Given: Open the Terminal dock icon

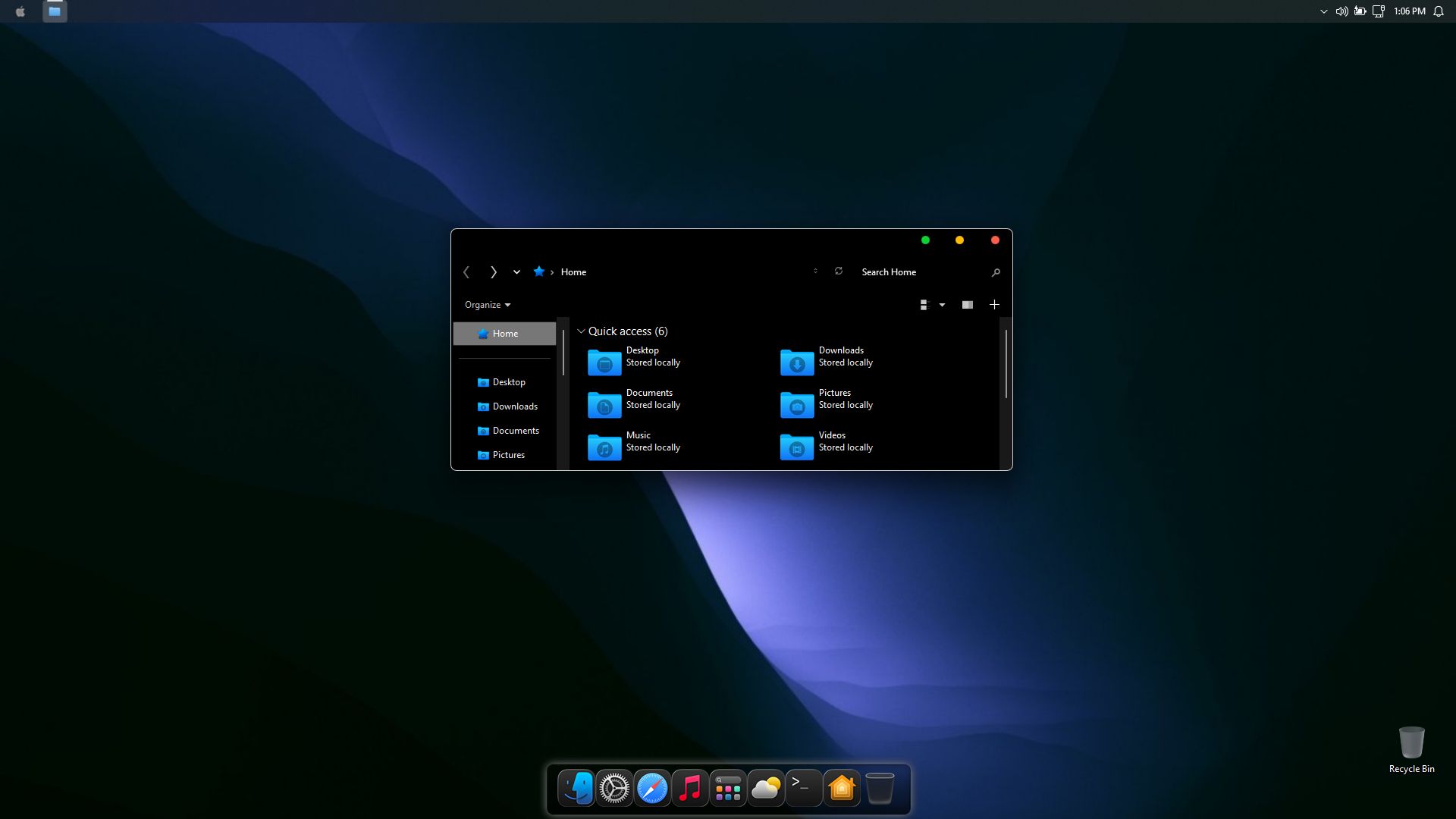Looking at the screenshot, I should (x=803, y=789).
